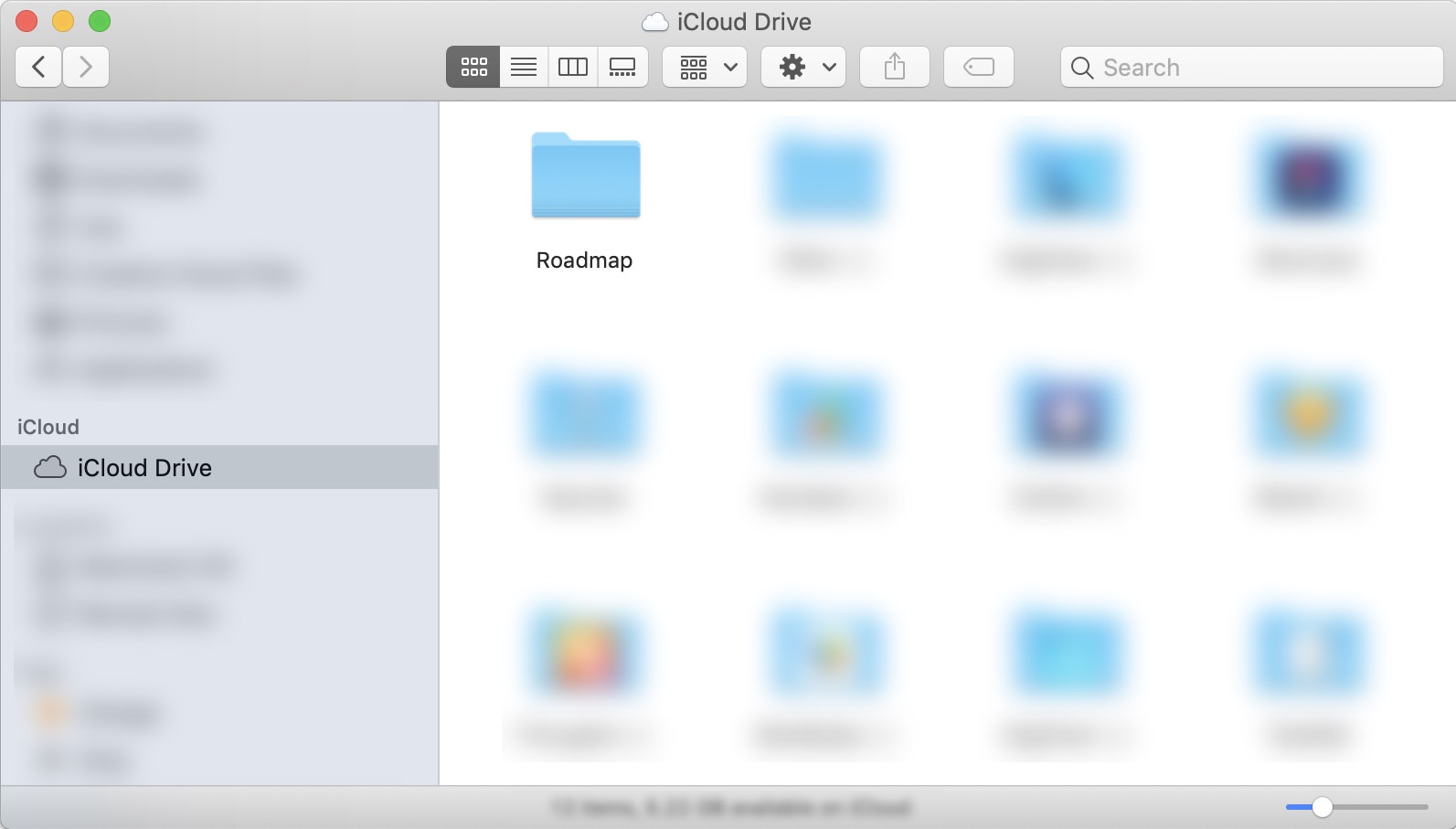Go forward using the right chevron button
This screenshot has height=829, width=1456.
(x=86, y=67)
